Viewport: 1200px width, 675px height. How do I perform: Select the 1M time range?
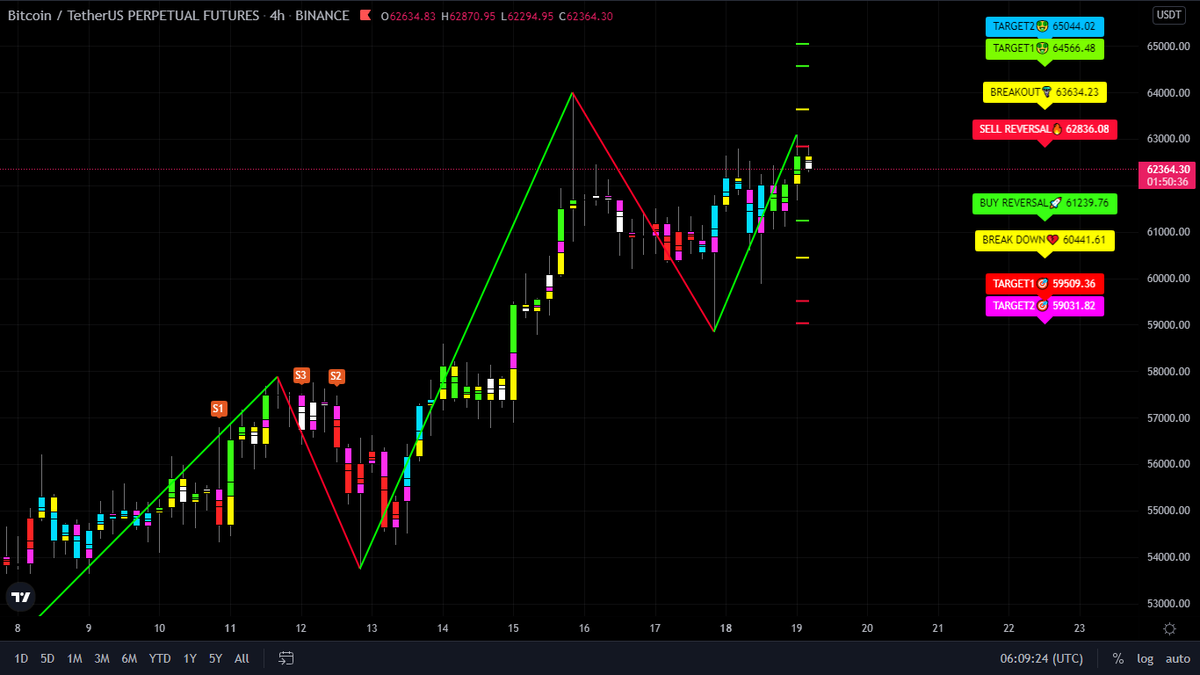[x=75, y=658]
